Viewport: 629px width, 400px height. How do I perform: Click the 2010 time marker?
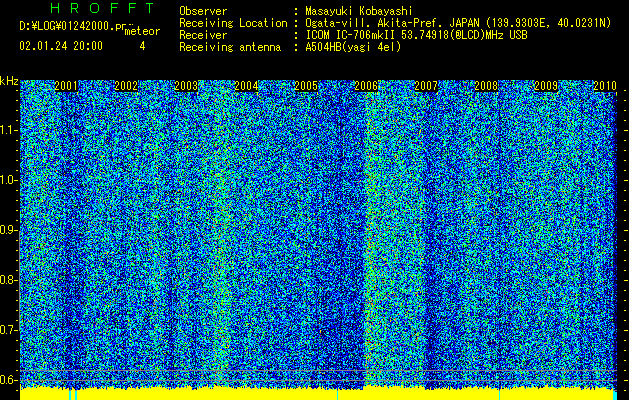click(x=605, y=86)
